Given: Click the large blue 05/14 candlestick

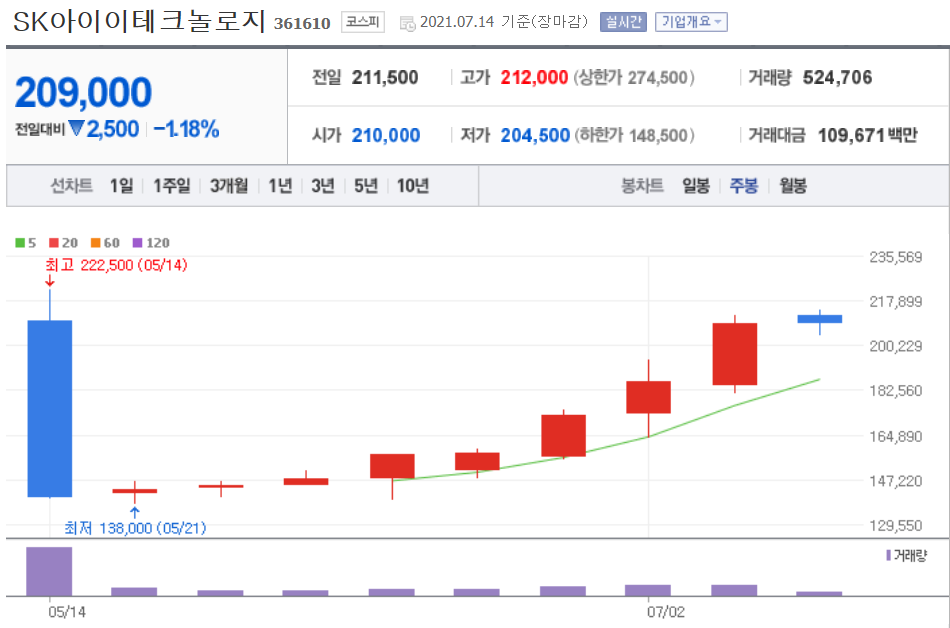Looking at the screenshot, I should (x=50, y=408).
